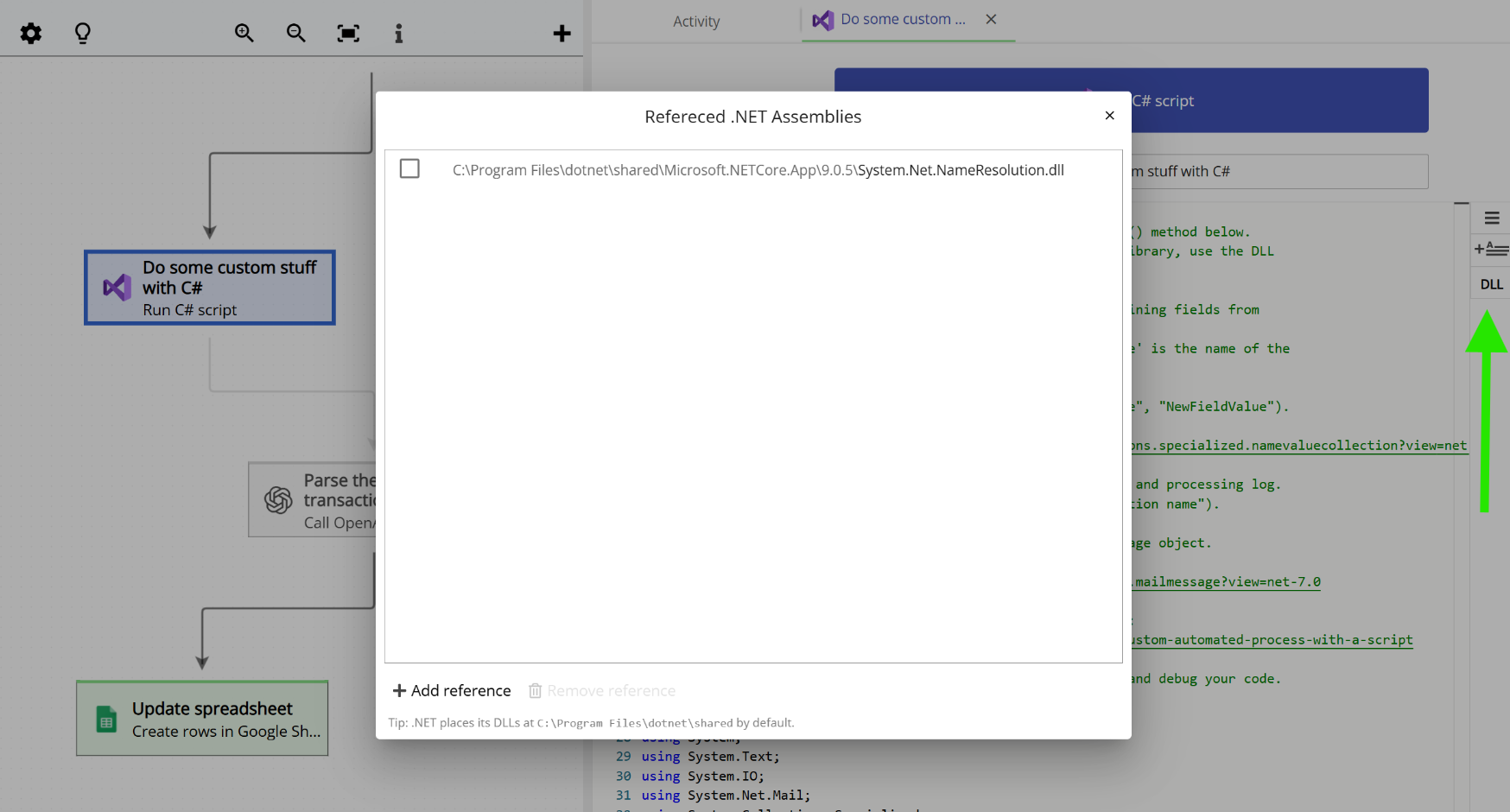Open the script menu hamburger icon
This screenshot has width=1510, height=812.
tap(1491, 218)
